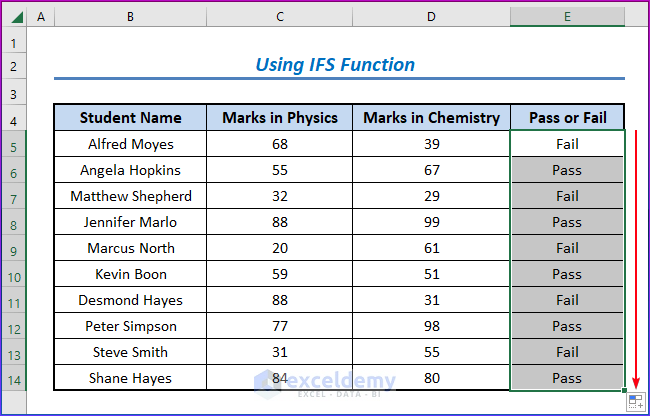Click the "Pass or Fail" header cell
Viewport: 650px width, 416px height.
tap(567, 118)
